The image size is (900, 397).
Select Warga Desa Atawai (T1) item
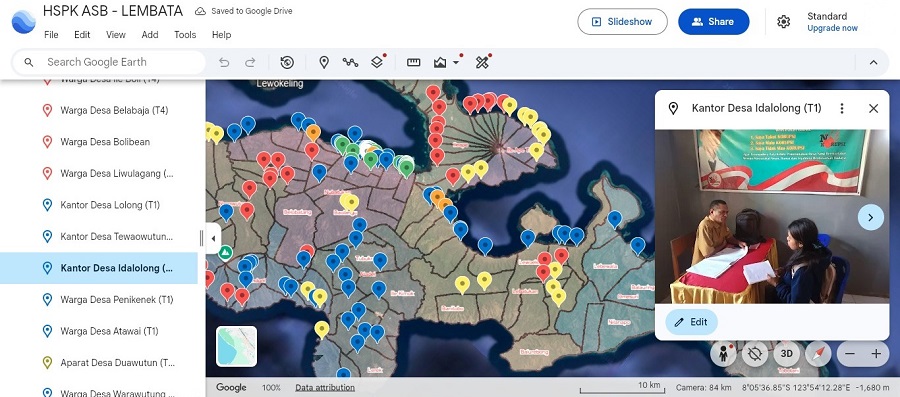click(x=99, y=331)
